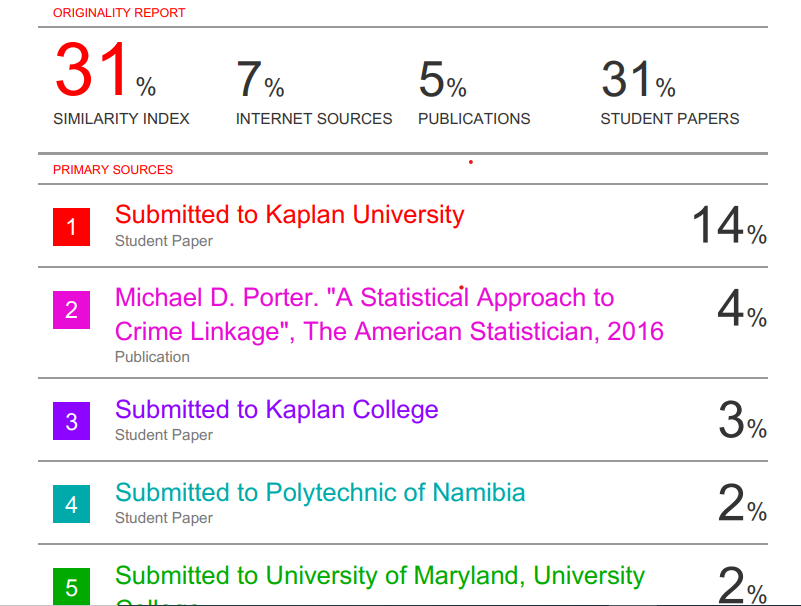The width and height of the screenshot is (801, 606).
Task: Click the 5% publications figure
Action: [x=442, y=79]
